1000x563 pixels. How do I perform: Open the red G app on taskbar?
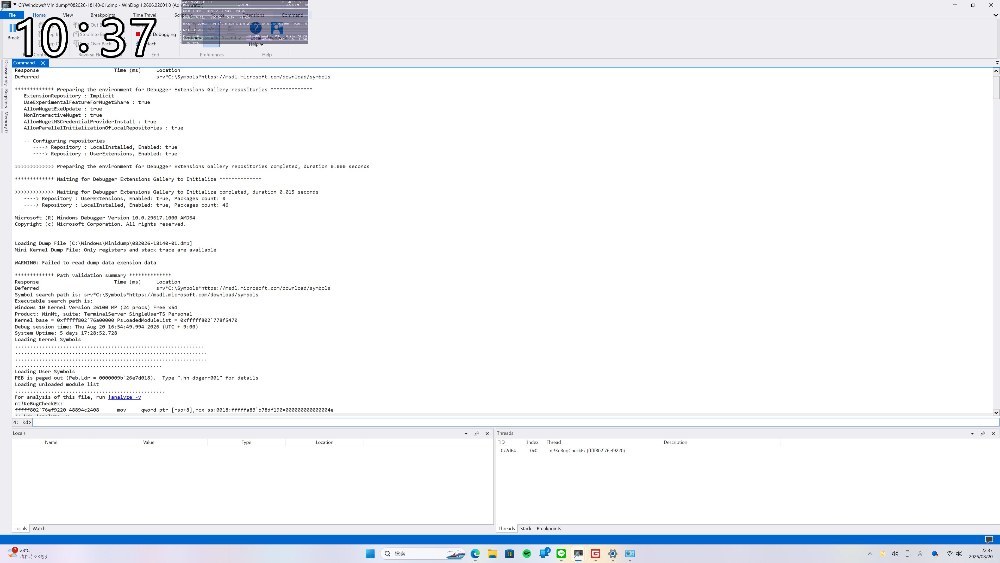tap(596, 553)
